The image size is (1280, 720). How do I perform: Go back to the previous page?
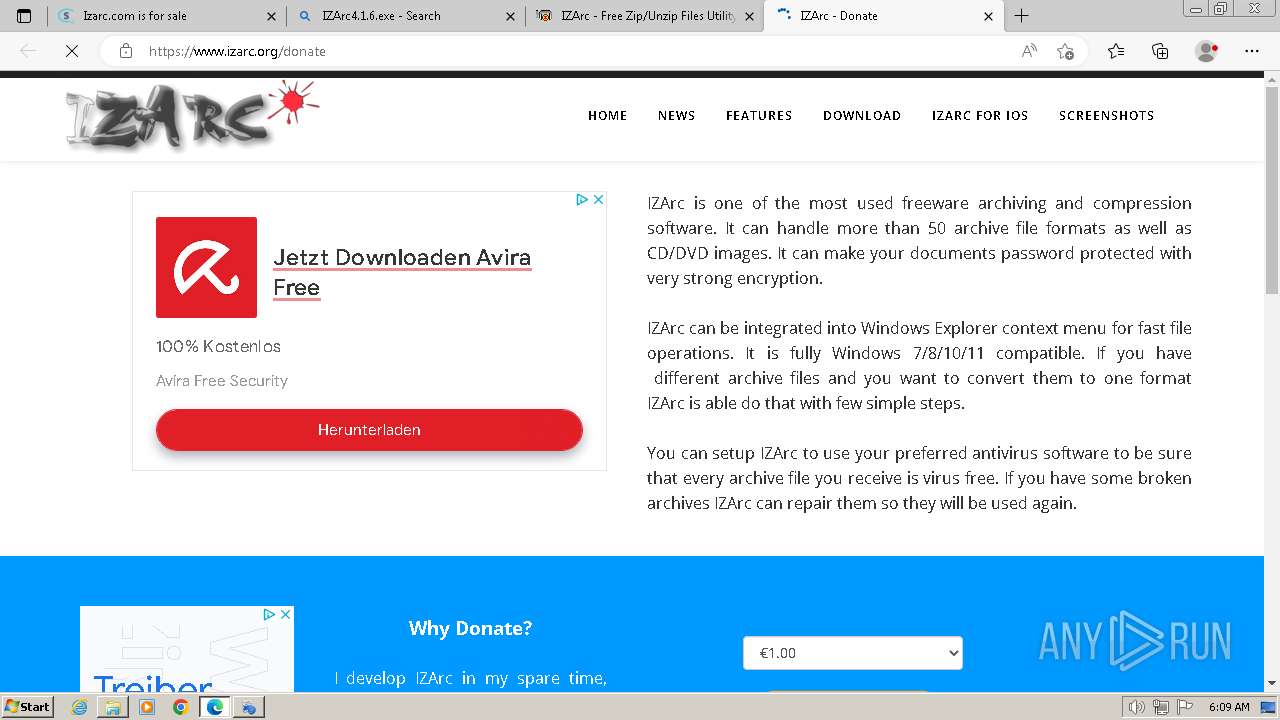pyautogui.click(x=29, y=51)
